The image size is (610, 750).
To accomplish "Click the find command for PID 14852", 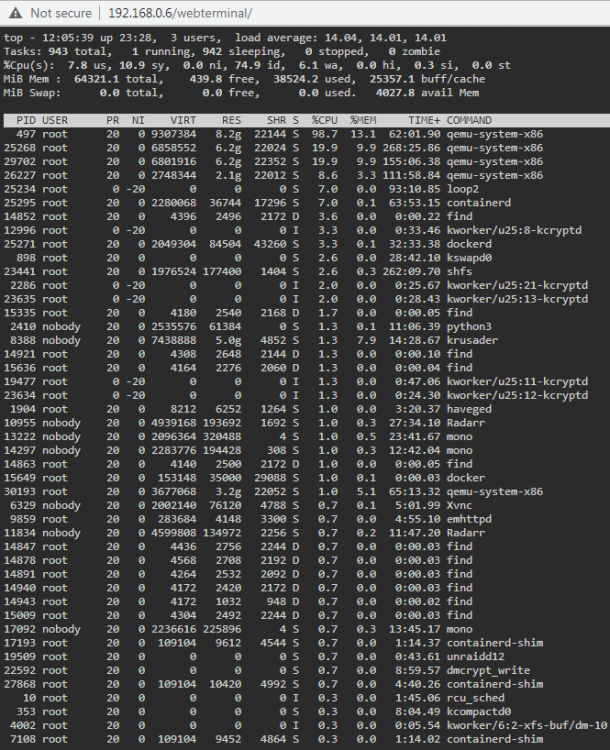I will (x=459, y=217).
